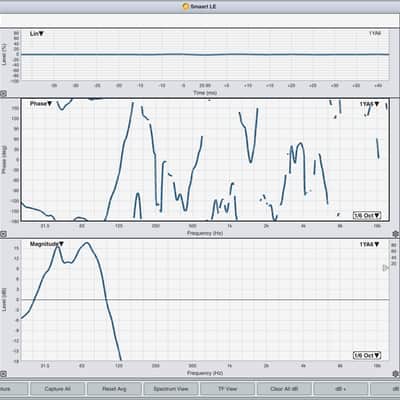Open the Lin scale dropdown on the impulse graph
The height and width of the screenshot is (400, 400).
point(37,34)
